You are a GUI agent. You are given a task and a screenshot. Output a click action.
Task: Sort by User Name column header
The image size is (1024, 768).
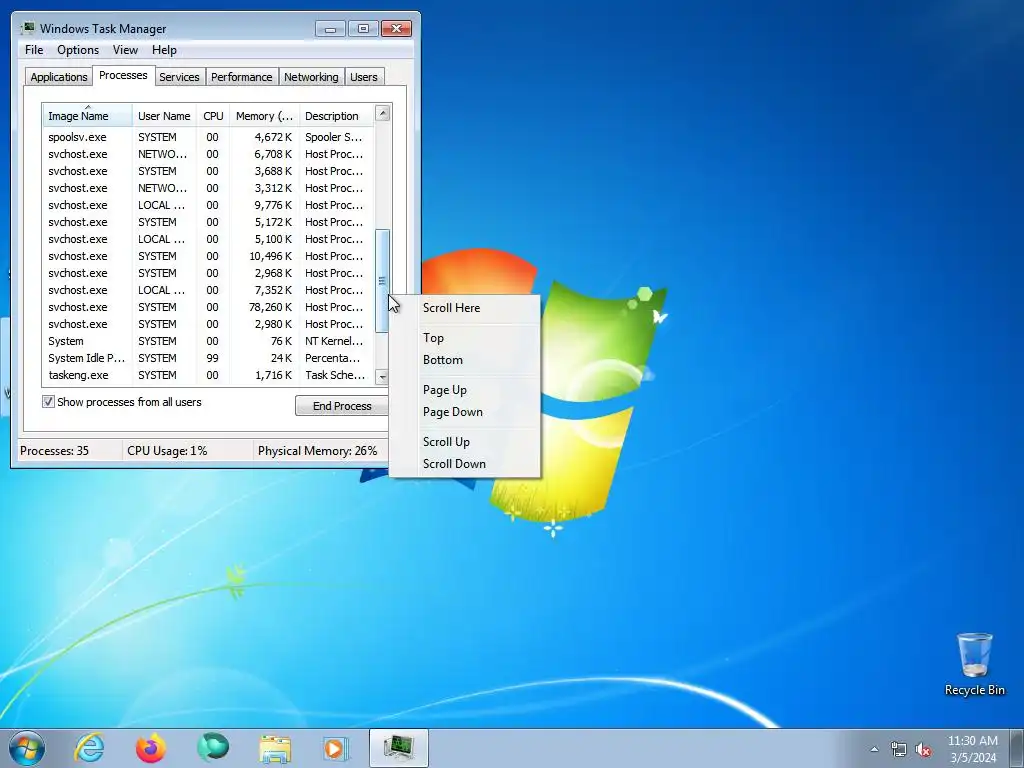point(164,116)
